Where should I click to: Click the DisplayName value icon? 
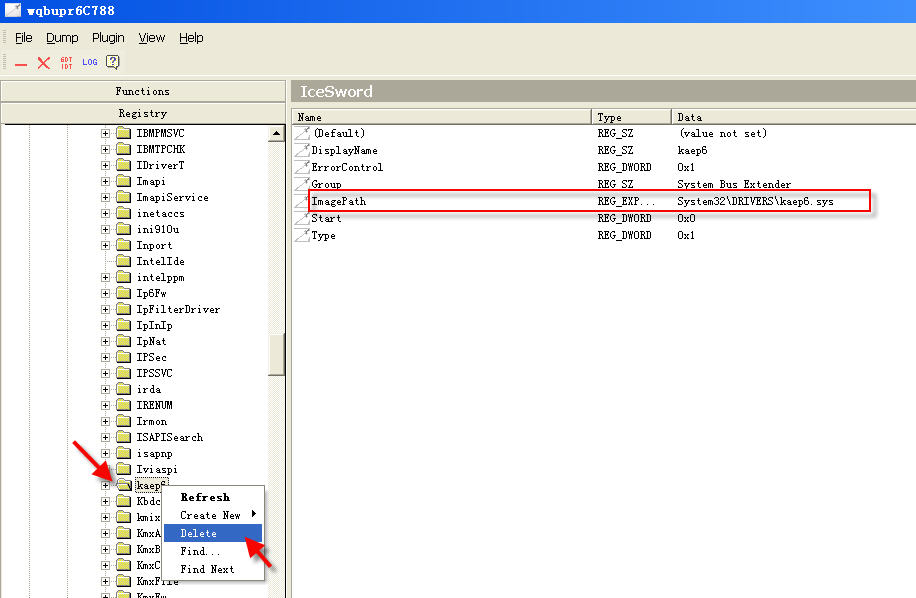click(302, 150)
